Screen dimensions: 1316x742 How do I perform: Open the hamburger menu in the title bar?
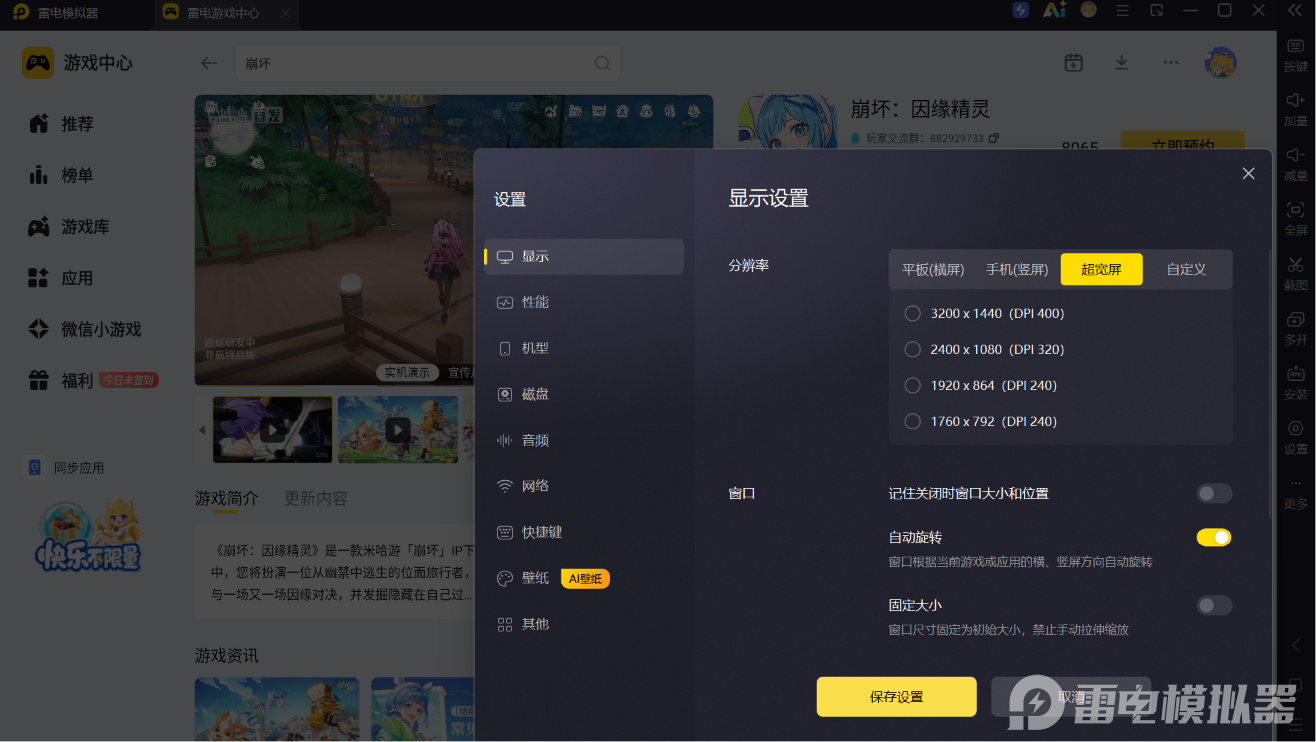coord(1123,10)
